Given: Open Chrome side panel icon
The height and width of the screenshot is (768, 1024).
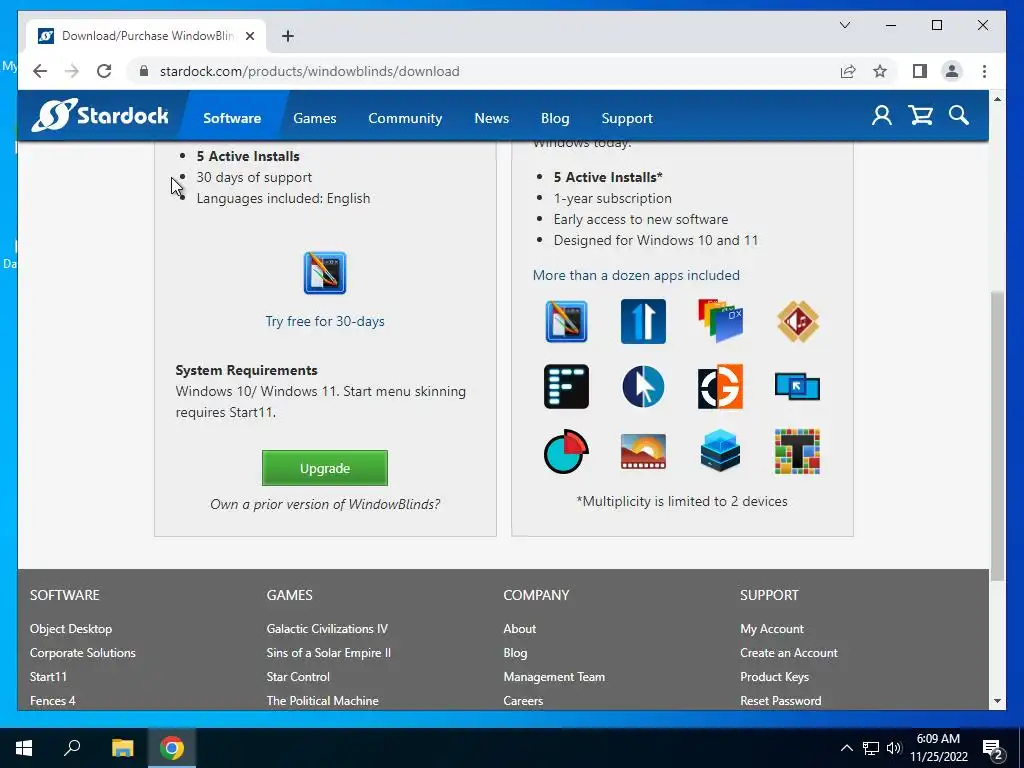Looking at the screenshot, I should [920, 71].
